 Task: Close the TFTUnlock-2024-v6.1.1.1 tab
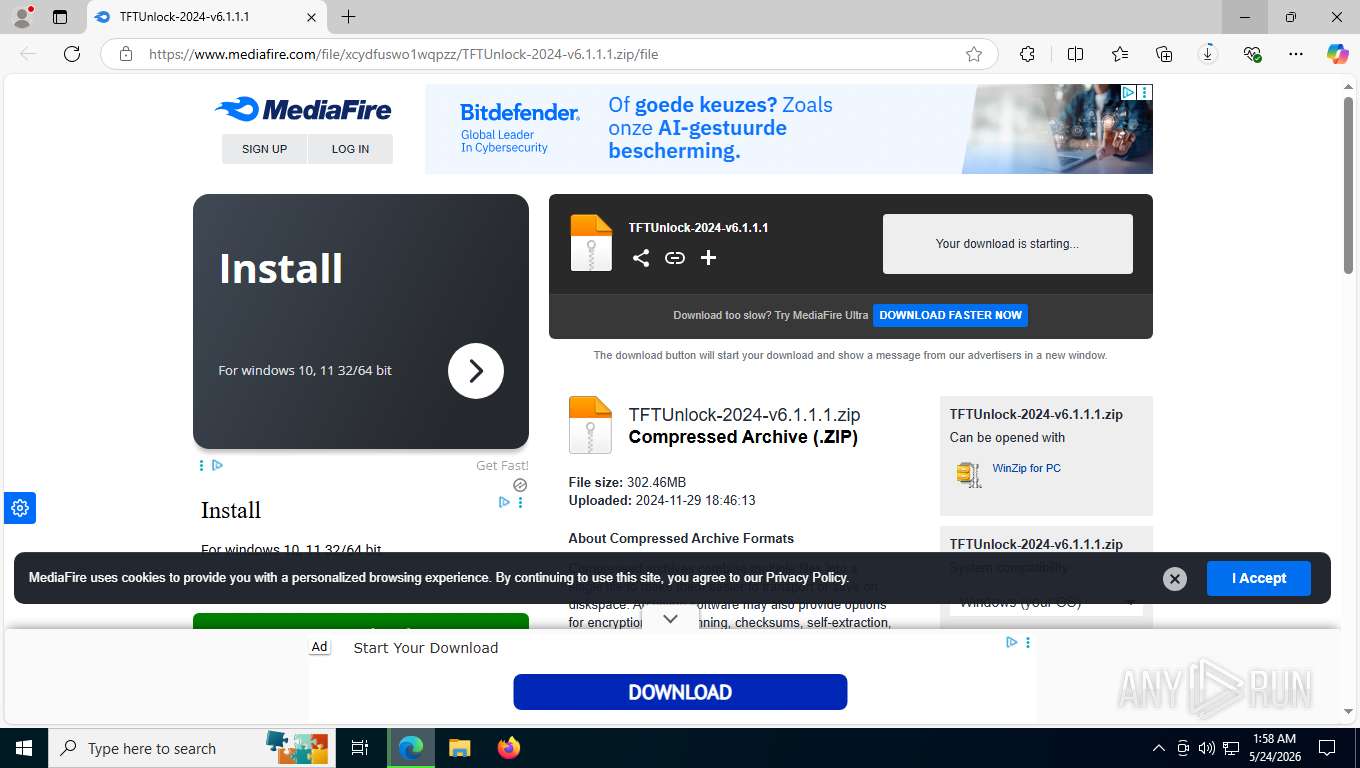(312, 17)
